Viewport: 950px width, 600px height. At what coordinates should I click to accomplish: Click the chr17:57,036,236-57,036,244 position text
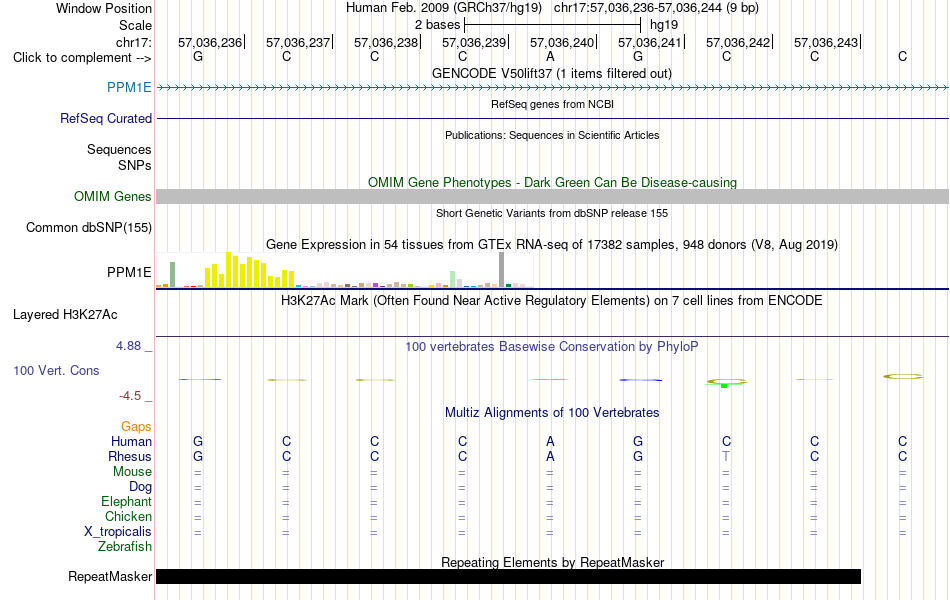pyautogui.click(x=656, y=8)
